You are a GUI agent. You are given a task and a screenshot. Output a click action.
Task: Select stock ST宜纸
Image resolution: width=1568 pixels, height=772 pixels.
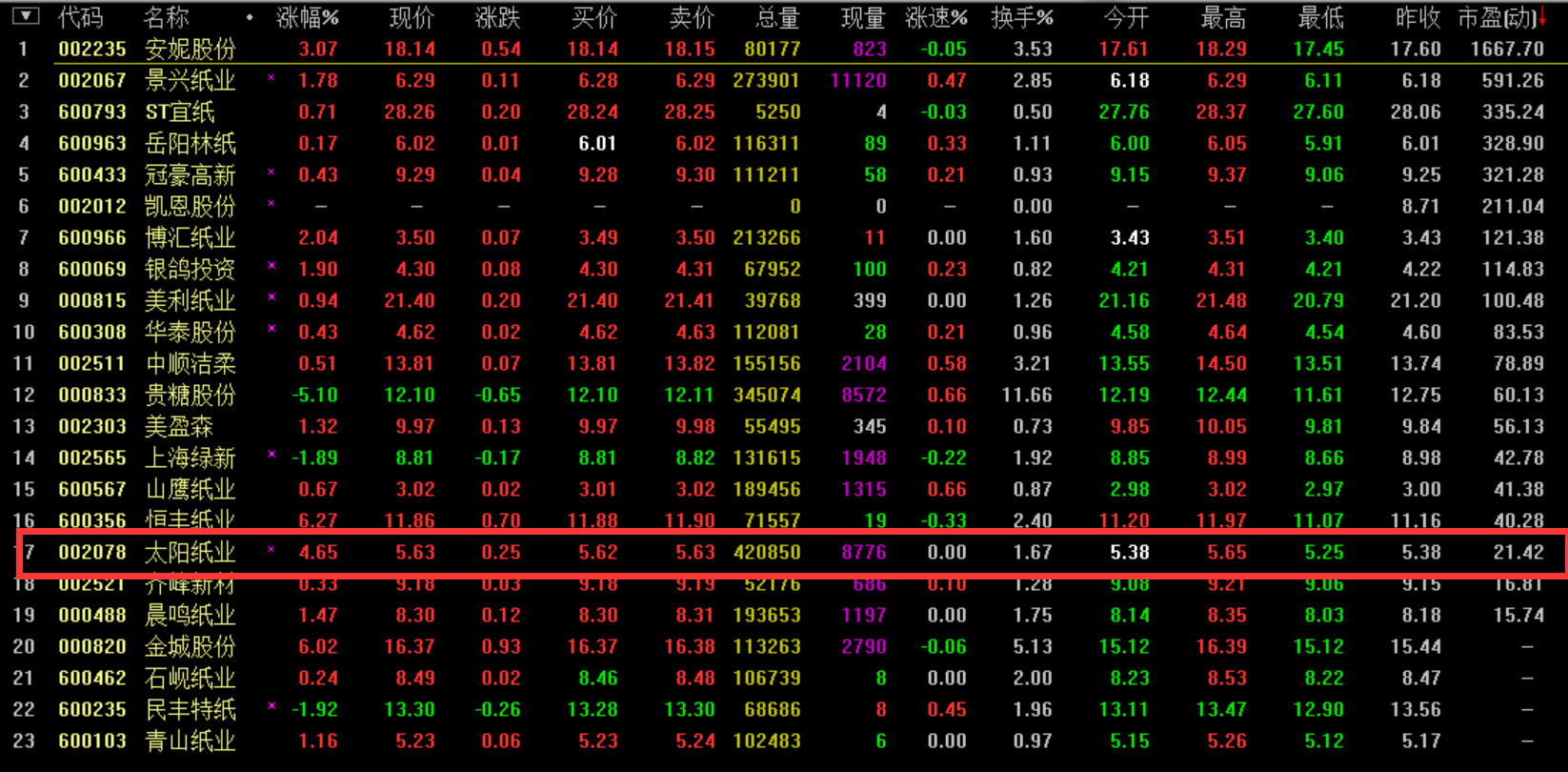[180, 112]
